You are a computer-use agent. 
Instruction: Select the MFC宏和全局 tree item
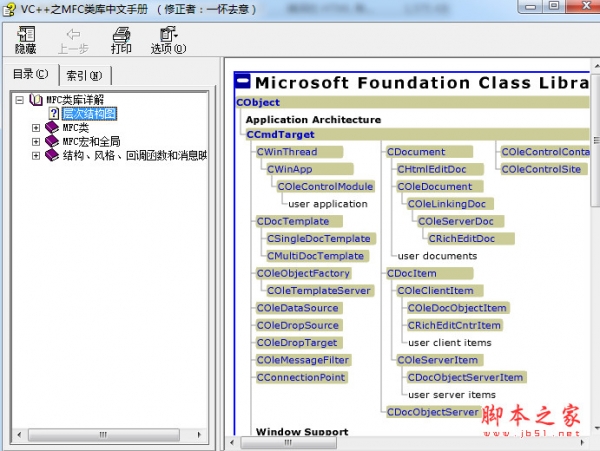click(91, 142)
